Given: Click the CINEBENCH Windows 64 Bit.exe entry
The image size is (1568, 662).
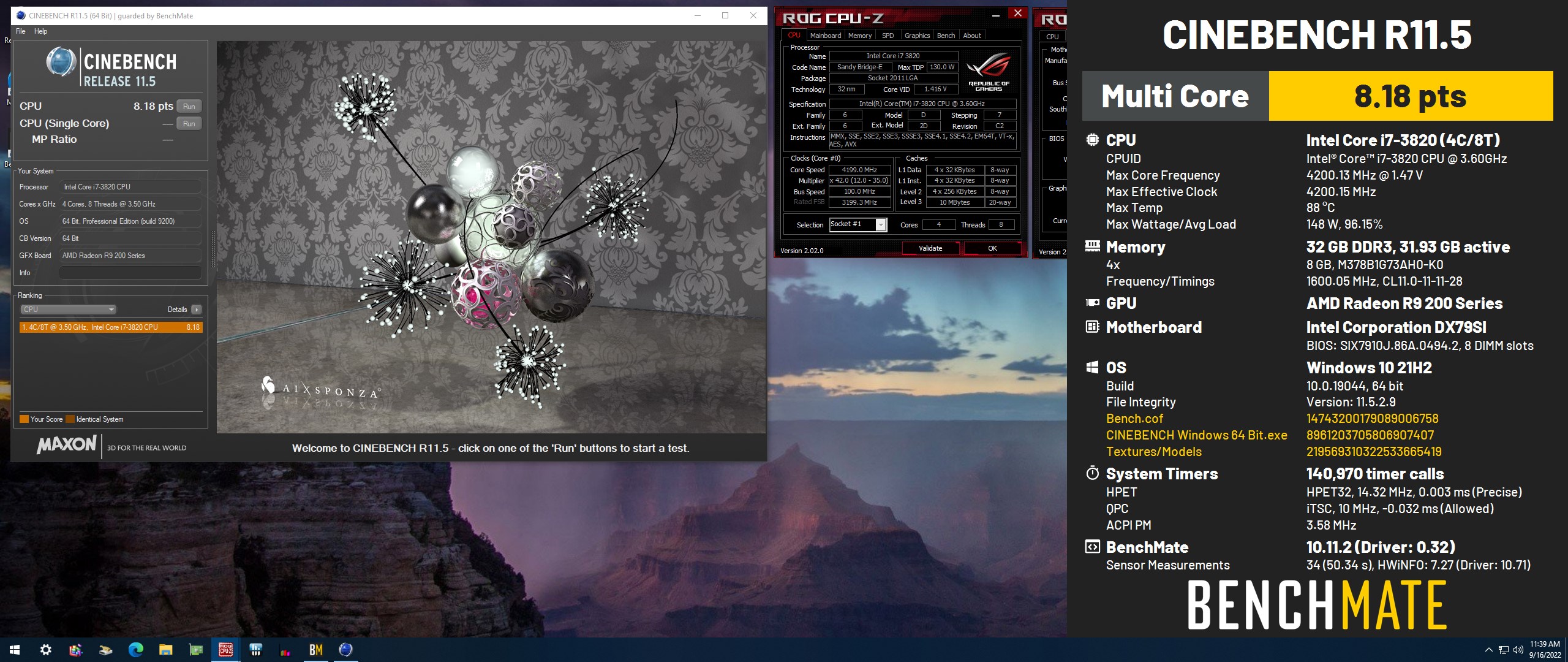Looking at the screenshot, I should pos(1196,435).
